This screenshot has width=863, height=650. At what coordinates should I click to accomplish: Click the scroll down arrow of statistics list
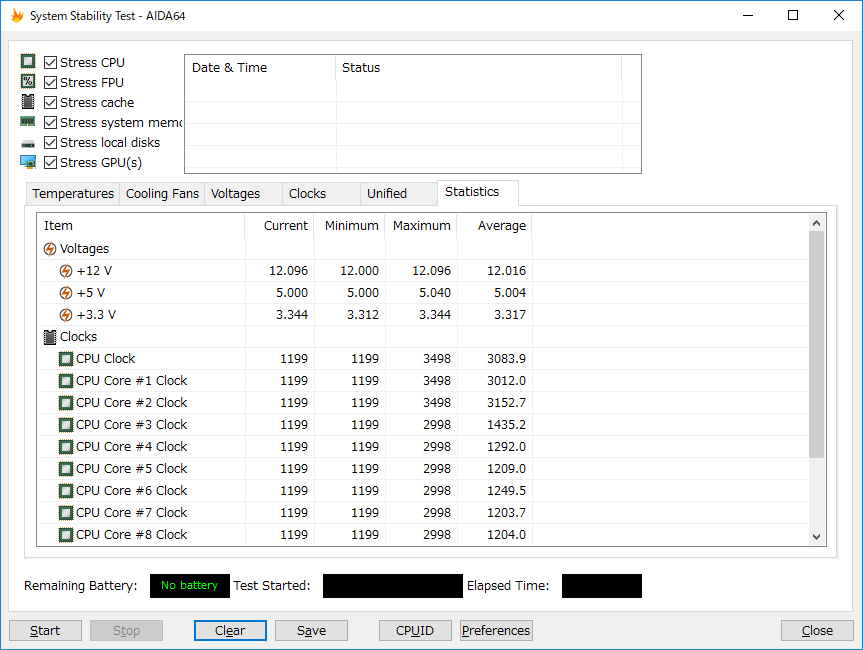point(817,537)
